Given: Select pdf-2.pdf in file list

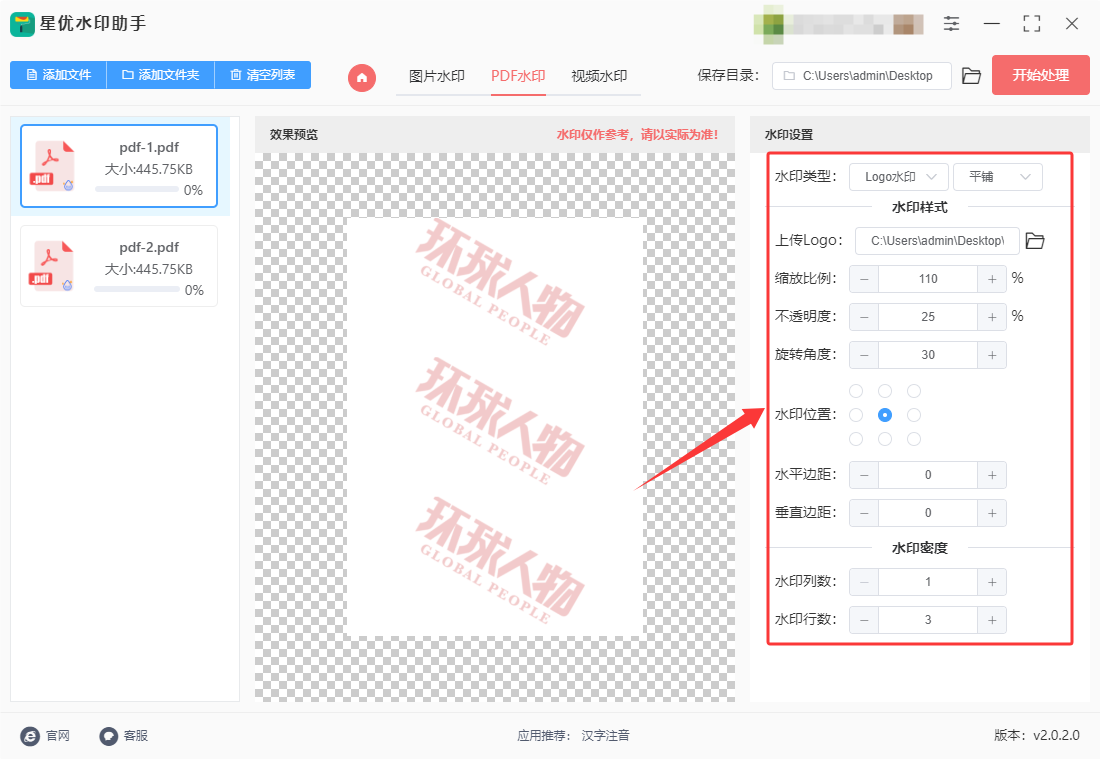Looking at the screenshot, I should coord(119,266).
